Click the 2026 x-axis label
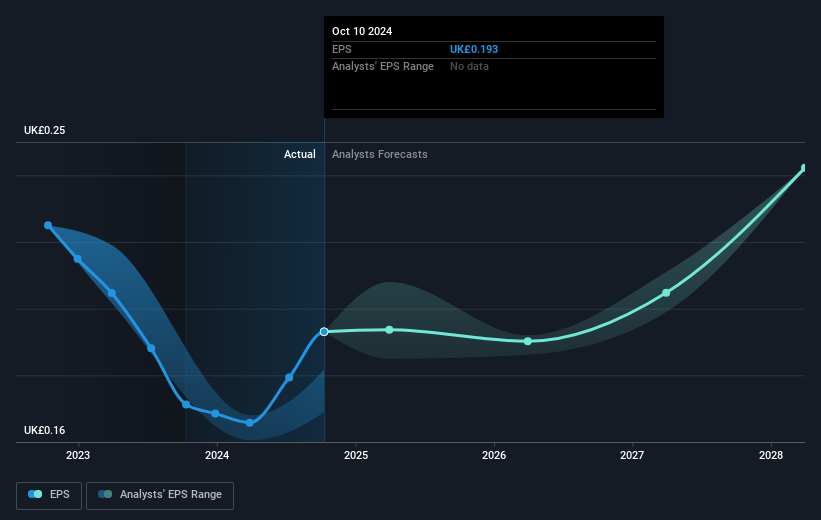Image resolution: width=821 pixels, height=520 pixels. (x=494, y=455)
